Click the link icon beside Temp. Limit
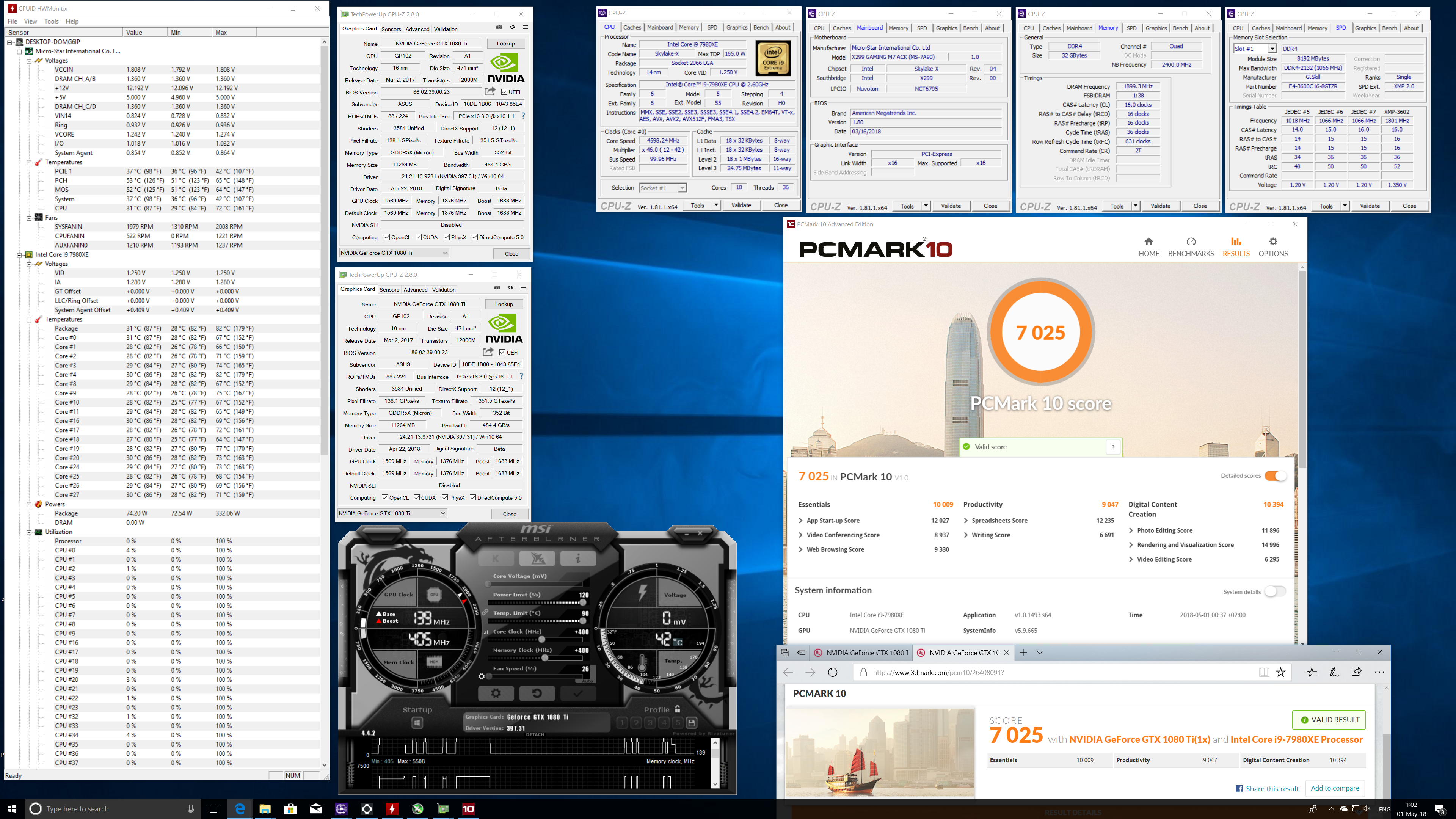 485,612
